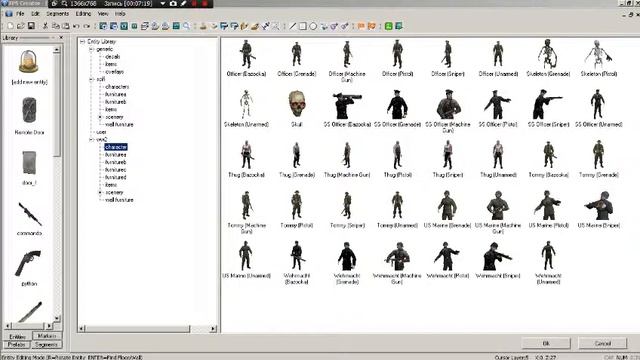Click the Paste toolbar icon

[66, 26]
